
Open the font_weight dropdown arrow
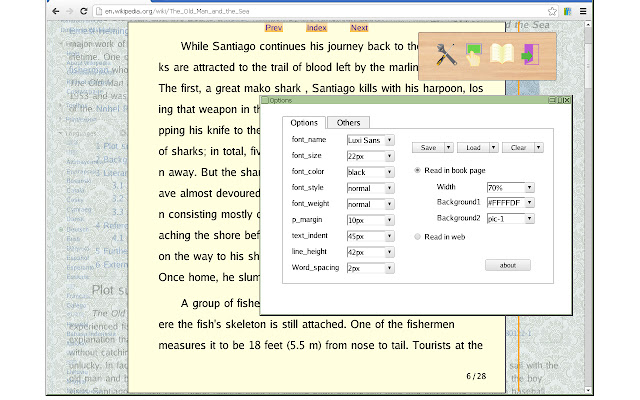point(389,204)
